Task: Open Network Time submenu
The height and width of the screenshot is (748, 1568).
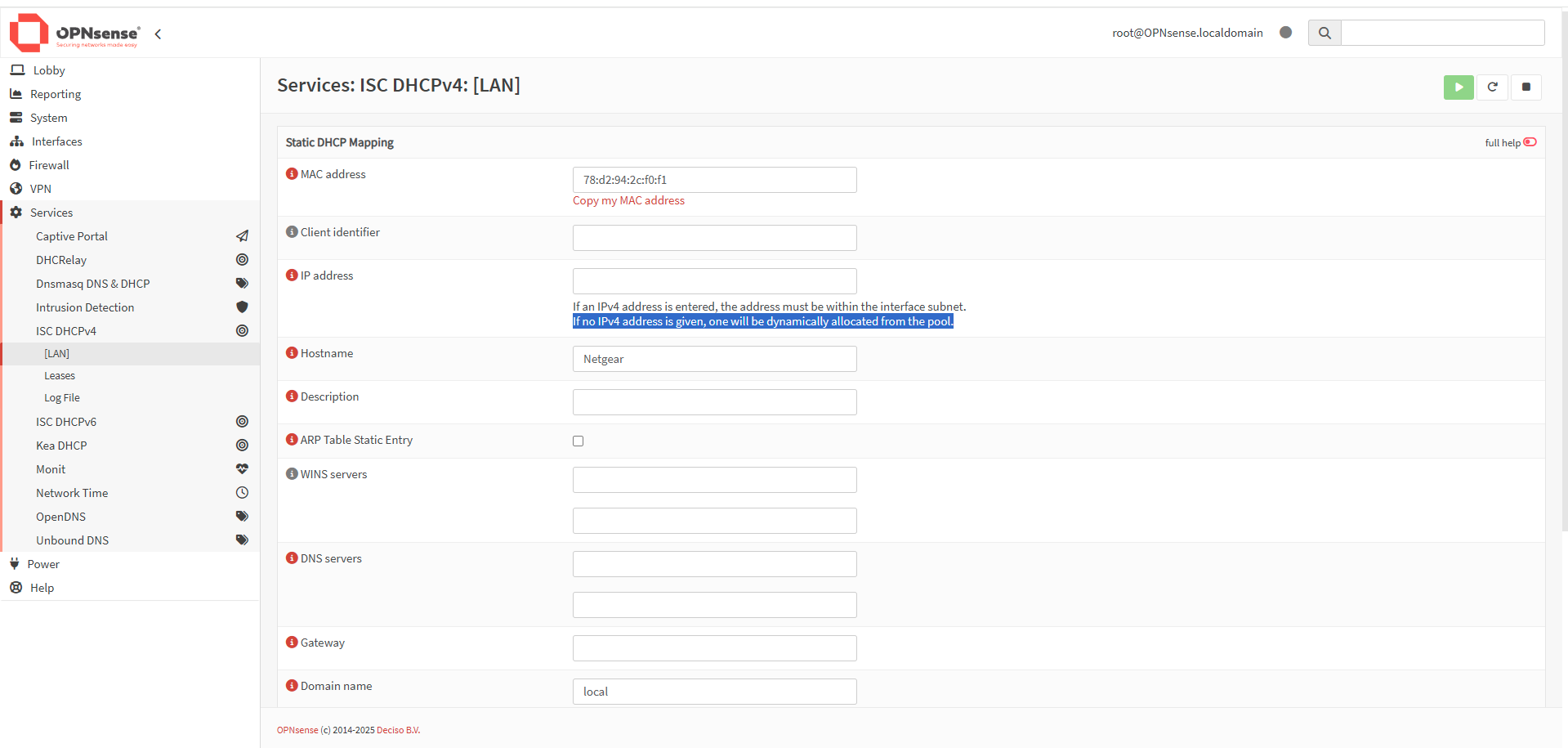Action: 72,493
